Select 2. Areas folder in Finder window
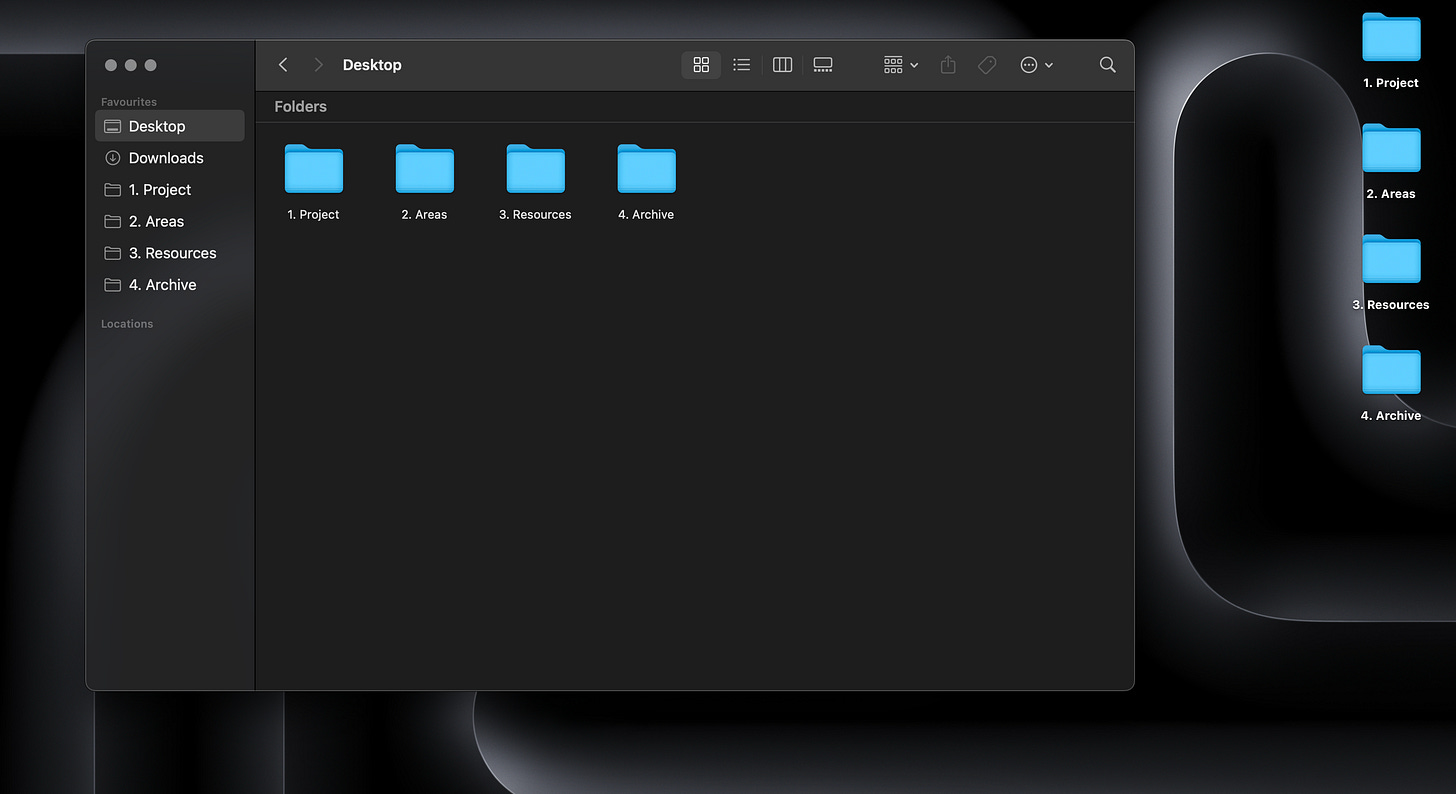This screenshot has height=794, width=1456. (425, 169)
